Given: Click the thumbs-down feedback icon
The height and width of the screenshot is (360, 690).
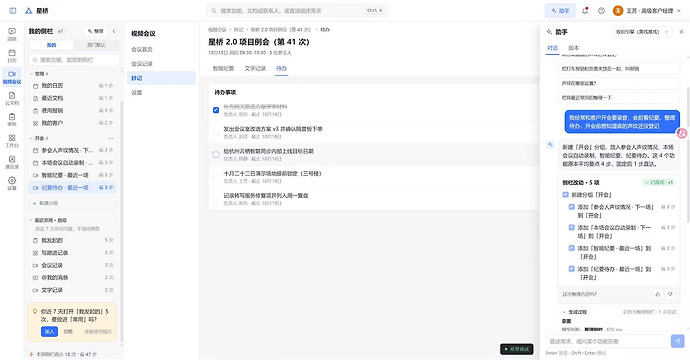Looking at the screenshot, I should pyautogui.click(x=670, y=294).
